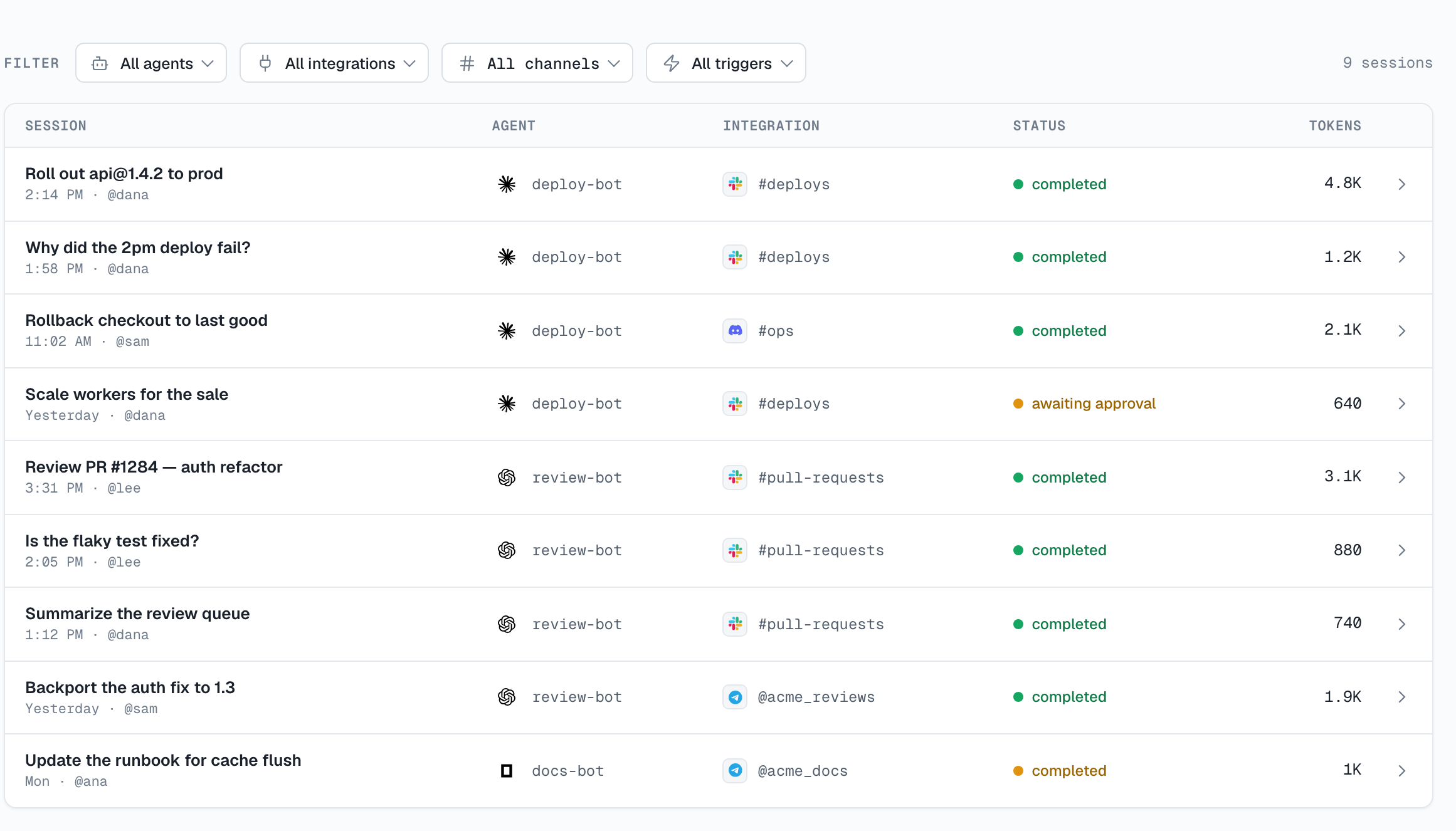Click the hash icon in All channels filter

pos(467,63)
